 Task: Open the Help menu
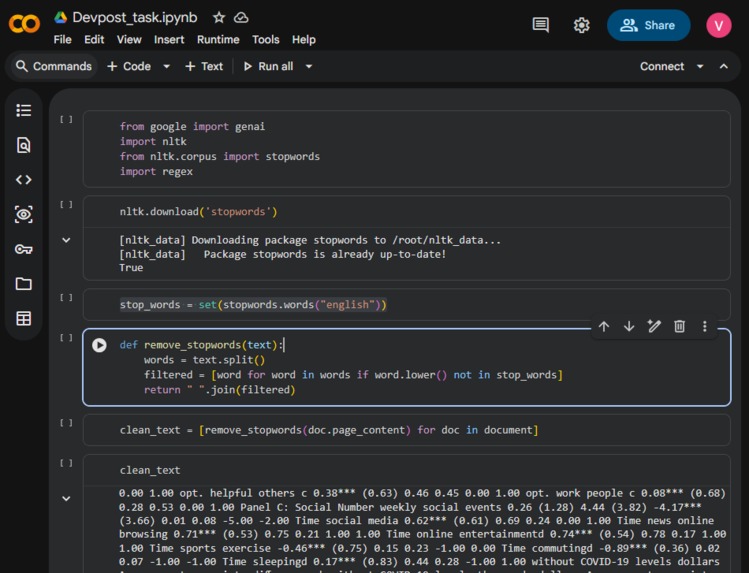[x=304, y=40]
